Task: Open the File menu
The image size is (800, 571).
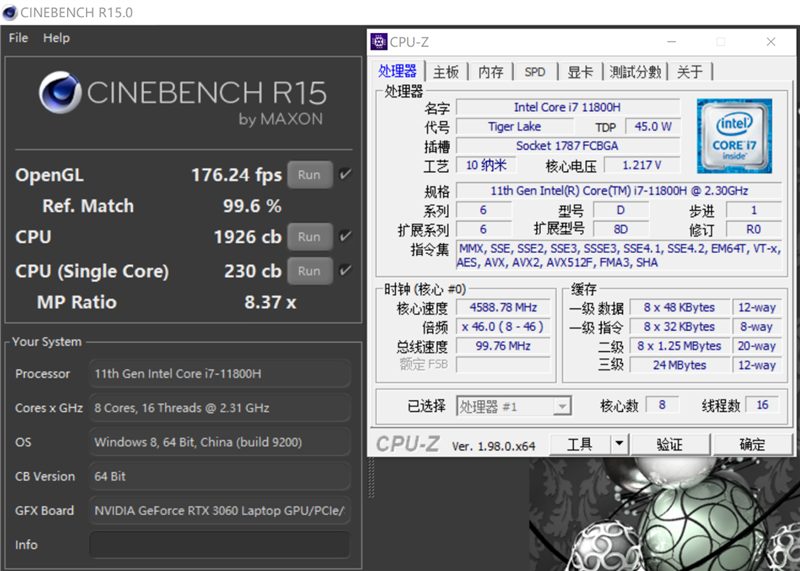Action: [x=18, y=38]
